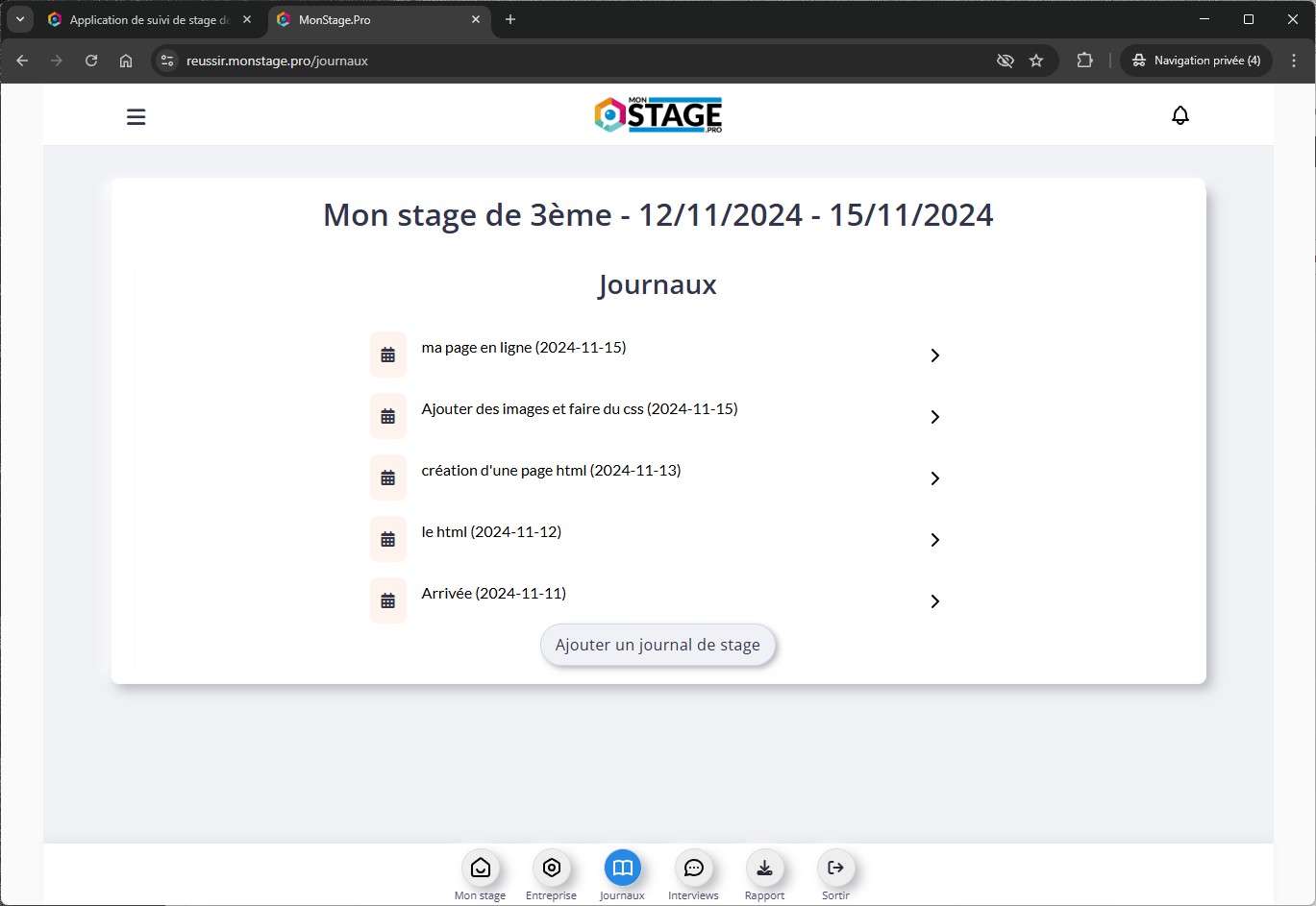Expand chevron for 'le html' journal
Image resolution: width=1316 pixels, height=906 pixels.
point(934,540)
